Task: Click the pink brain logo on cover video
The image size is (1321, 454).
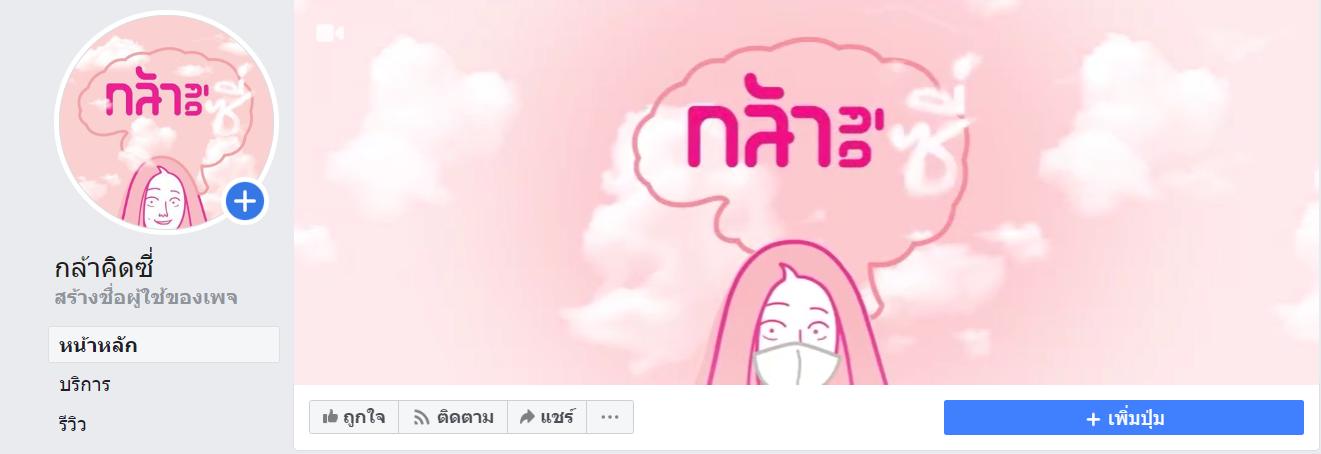Action: tap(805, 155)
